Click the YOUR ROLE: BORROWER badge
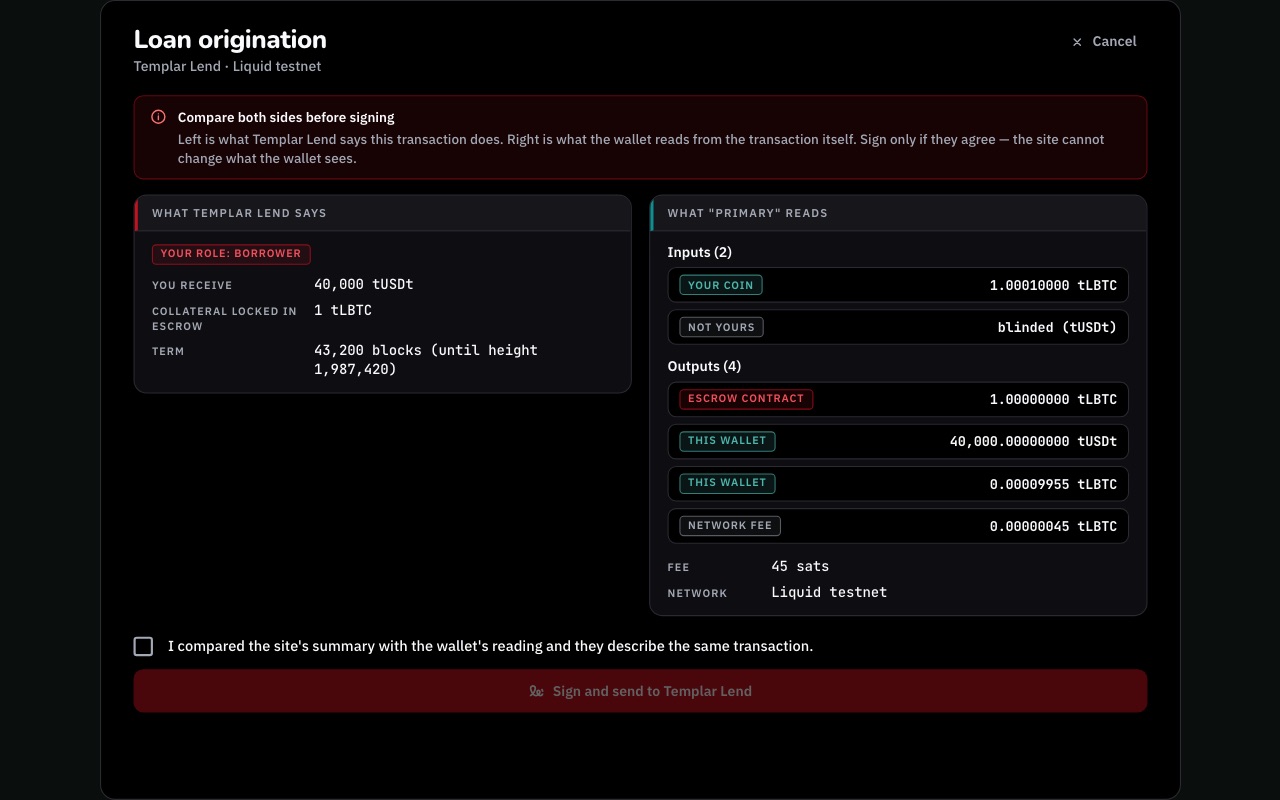The width and height of the screenshot is (1280, 800). (231, 254)
